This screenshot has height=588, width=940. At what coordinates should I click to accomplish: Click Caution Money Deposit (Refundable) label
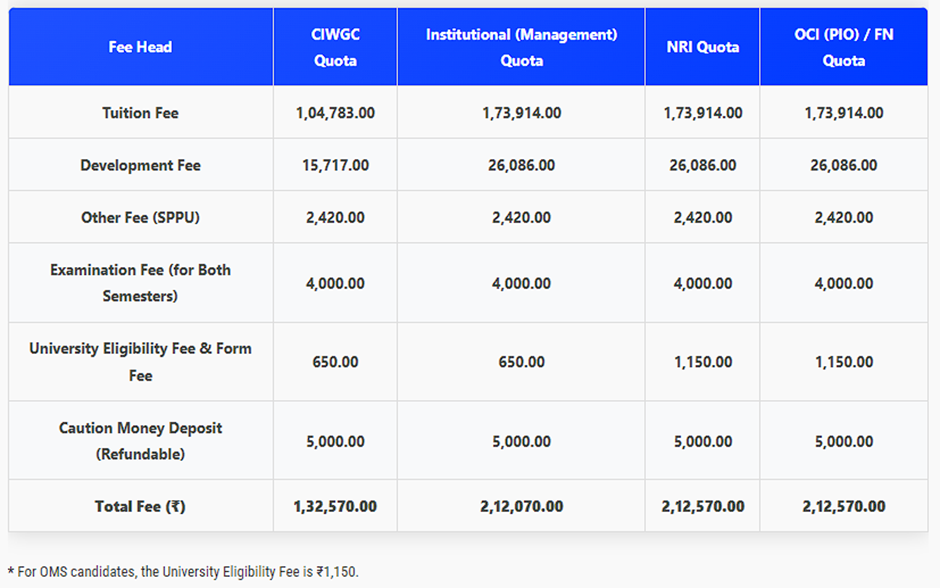[x=140, y=441]
